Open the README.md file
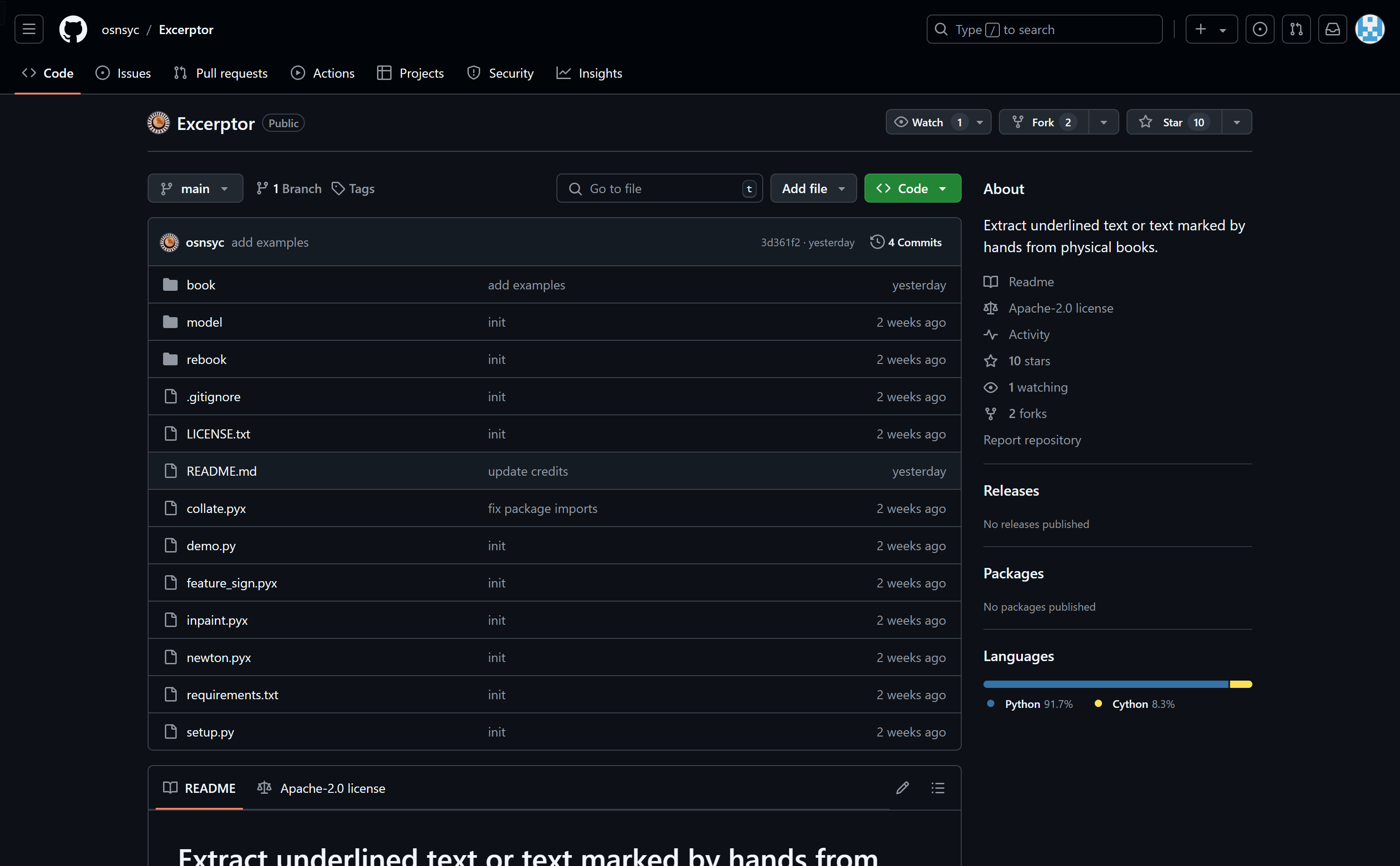Image resolution: width=1400 pixels, height=866 pixels. pyautogui.click(x=222, y=471)
